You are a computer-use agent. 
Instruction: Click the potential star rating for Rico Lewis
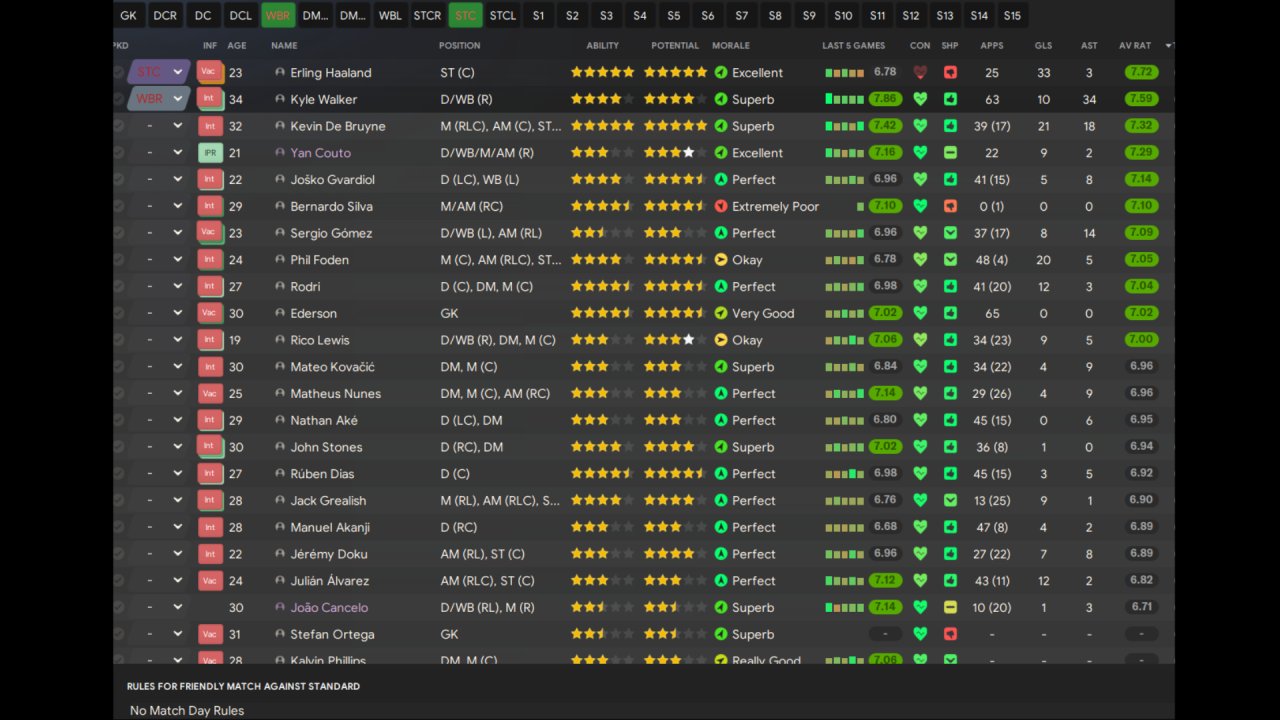coord(676,340)
